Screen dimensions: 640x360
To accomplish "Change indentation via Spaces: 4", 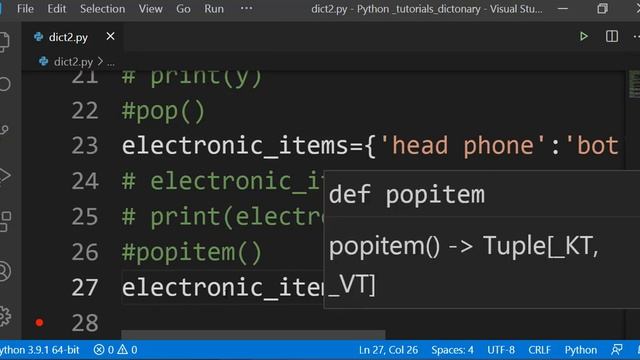I will [x=452, y=350].
